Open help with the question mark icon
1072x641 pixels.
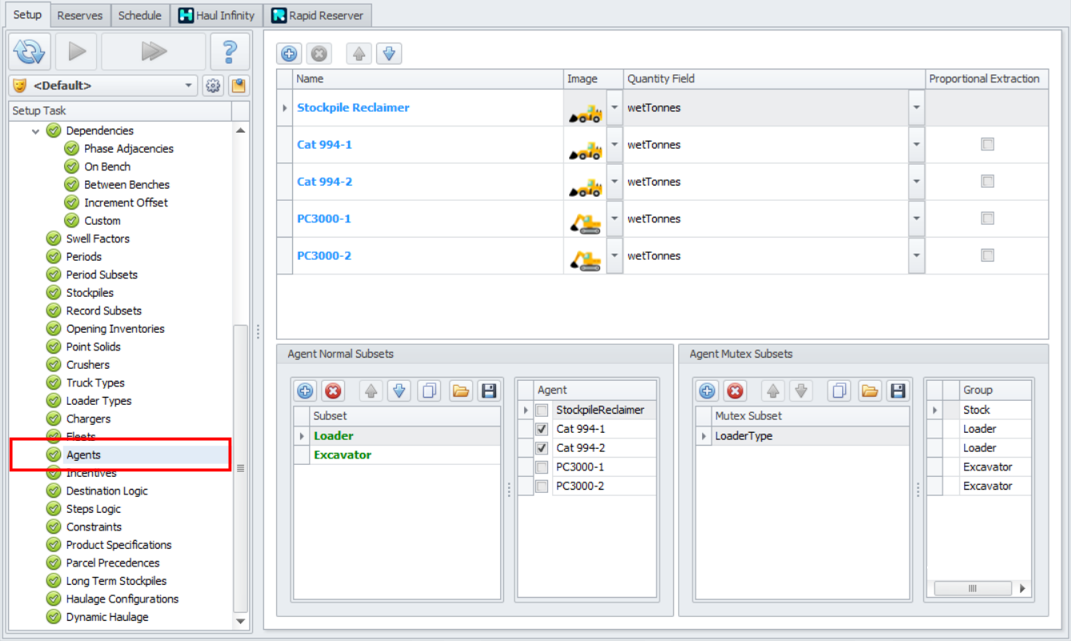click(x=229, y=51)
